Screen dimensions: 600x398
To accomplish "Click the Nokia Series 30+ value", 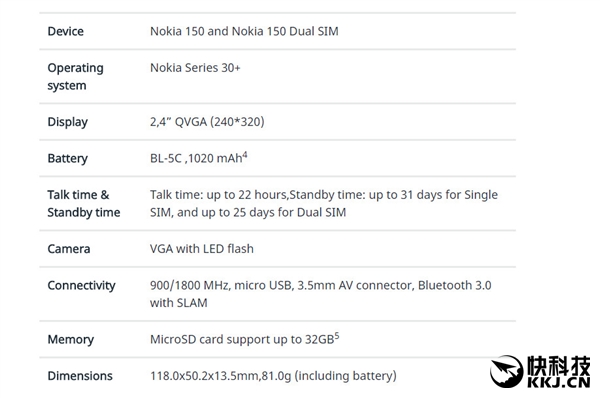I will tap(195, 68).
